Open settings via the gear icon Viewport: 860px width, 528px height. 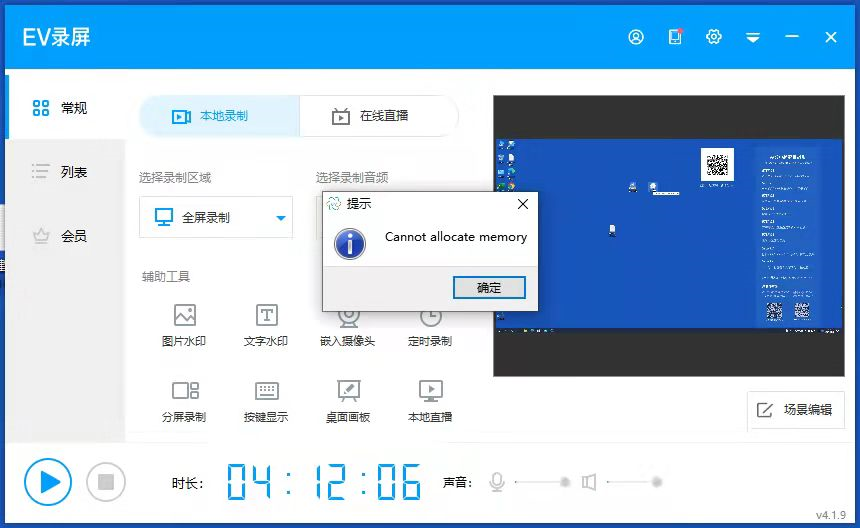pyautogui.click(x=714, y=37)
